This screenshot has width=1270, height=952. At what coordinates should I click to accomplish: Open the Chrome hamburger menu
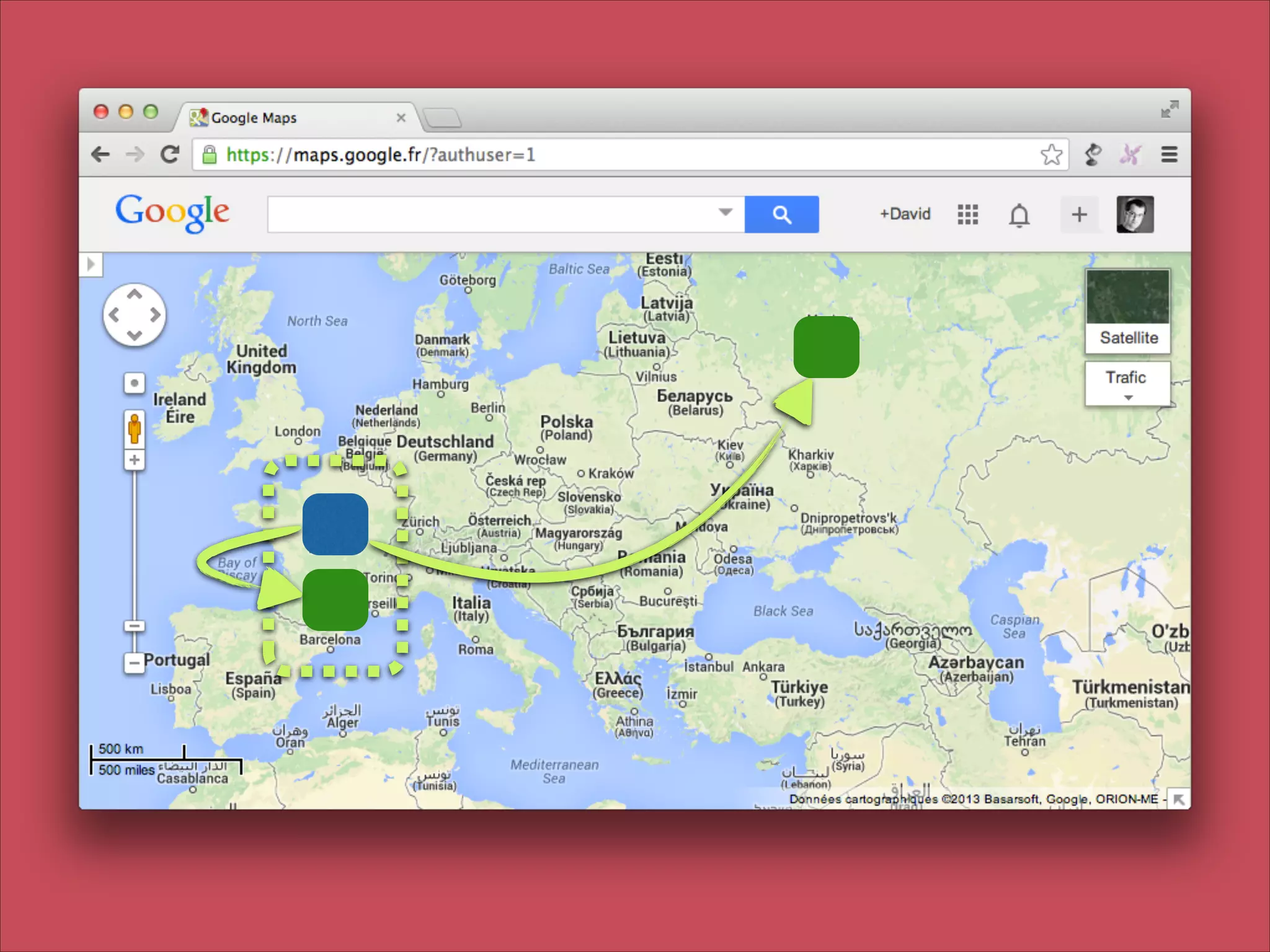1169,154
